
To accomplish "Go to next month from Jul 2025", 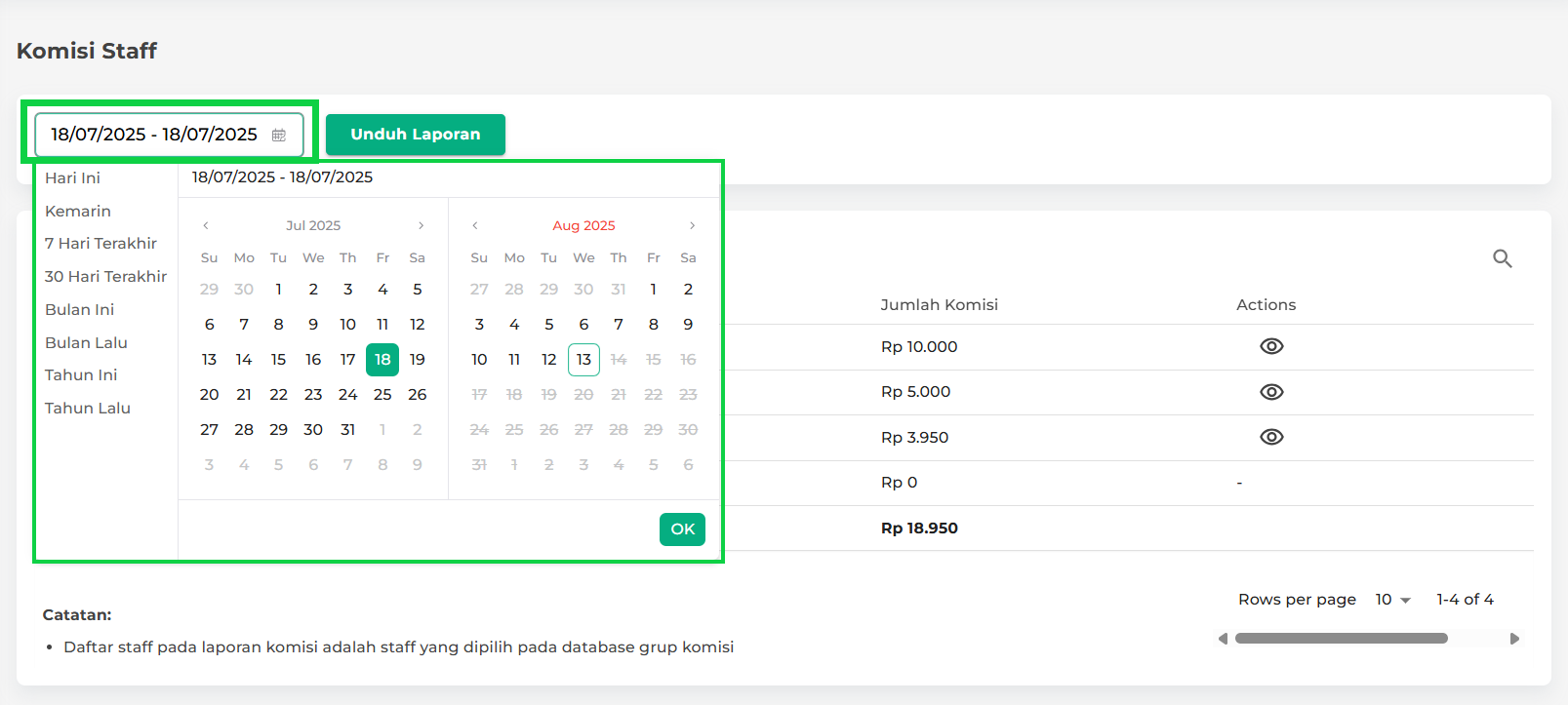I will click(x=422, y=225).
